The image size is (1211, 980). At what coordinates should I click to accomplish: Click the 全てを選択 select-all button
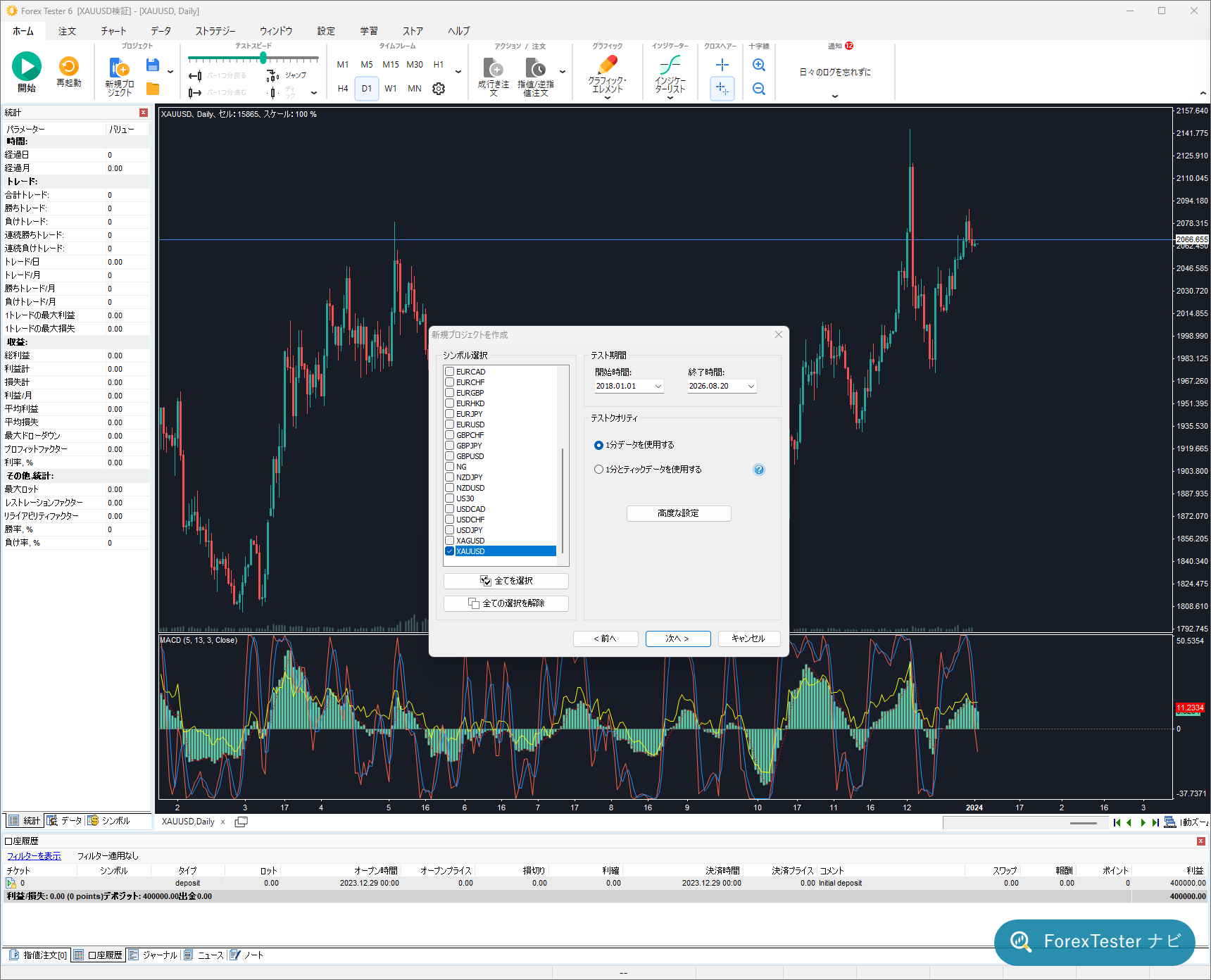click(x=506, y=581)
